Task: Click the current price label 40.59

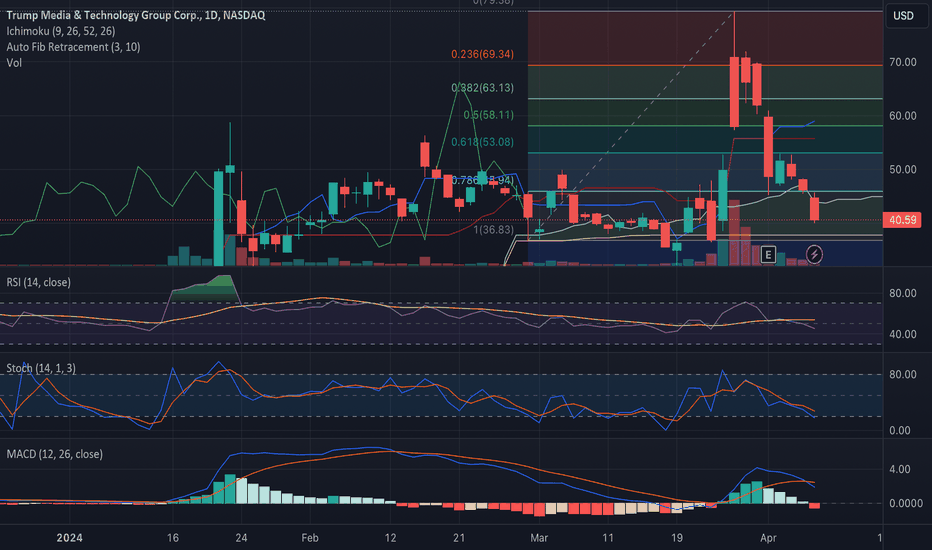Action: pos(902,220)
